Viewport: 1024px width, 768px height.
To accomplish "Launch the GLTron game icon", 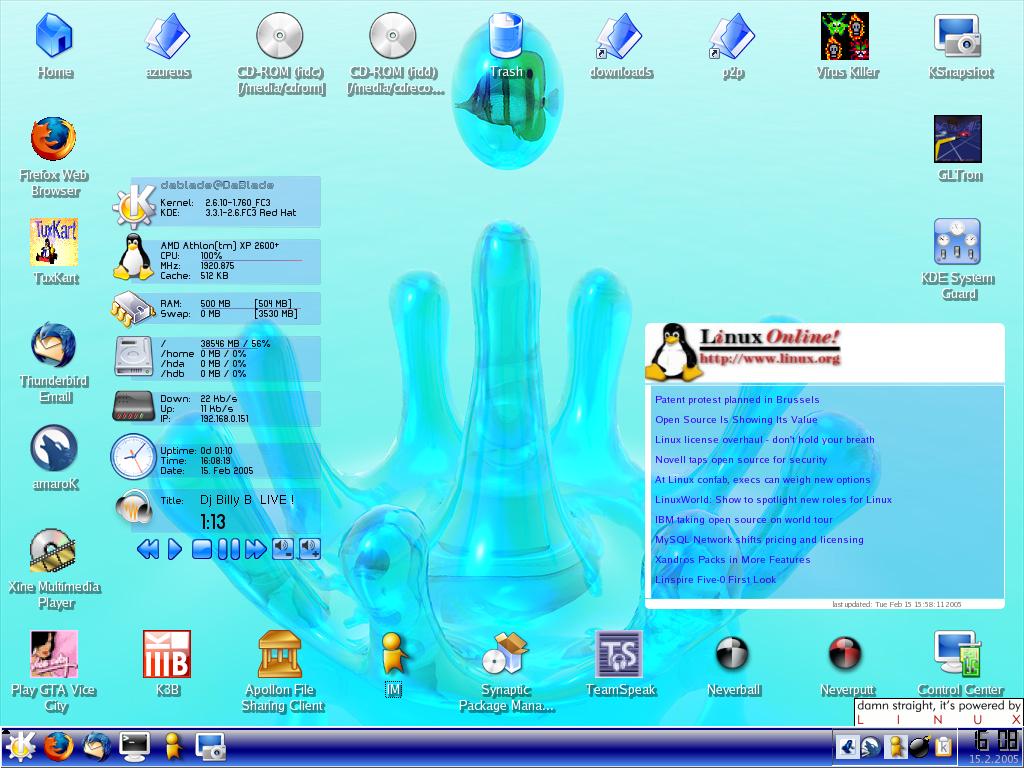I will click(958, 139).
